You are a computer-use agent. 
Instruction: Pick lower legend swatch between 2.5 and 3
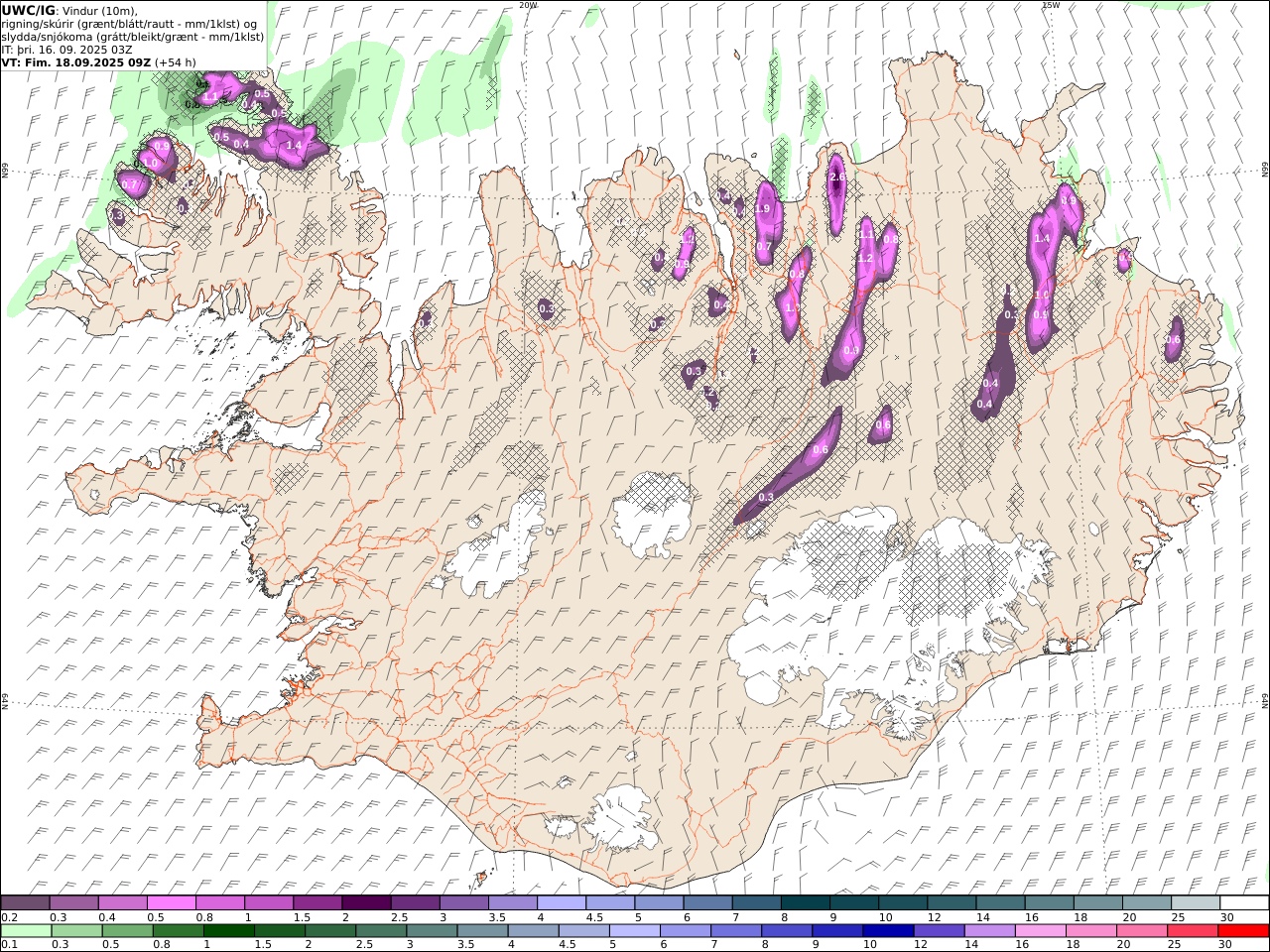pyautogui.click(x=380, y=930)
